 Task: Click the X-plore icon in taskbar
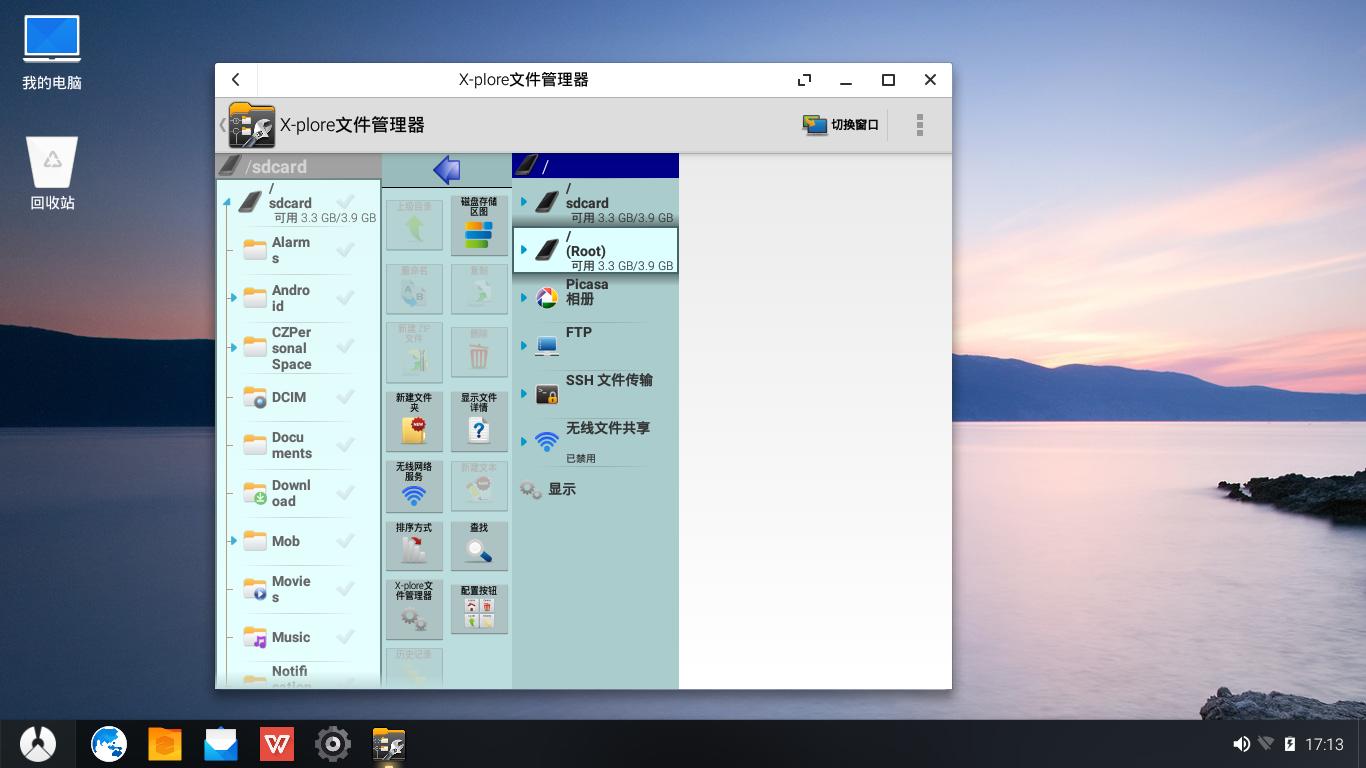(x=389, y=744)
